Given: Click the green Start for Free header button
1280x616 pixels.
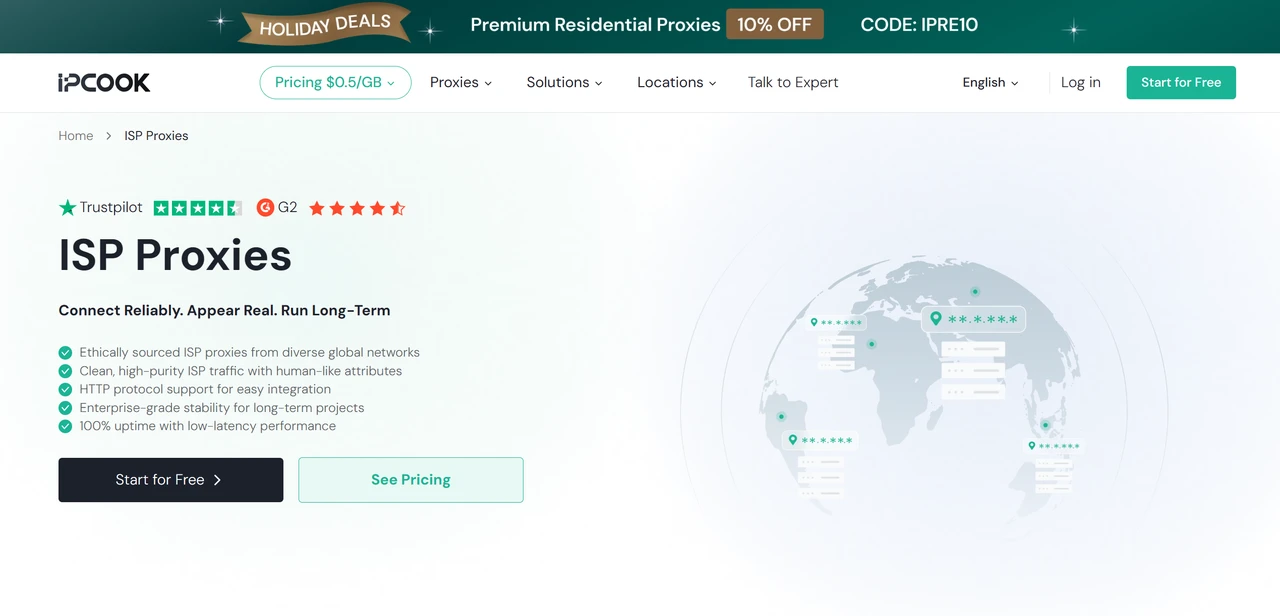Looking at the screenshot, I should [x=1181, y=82].
